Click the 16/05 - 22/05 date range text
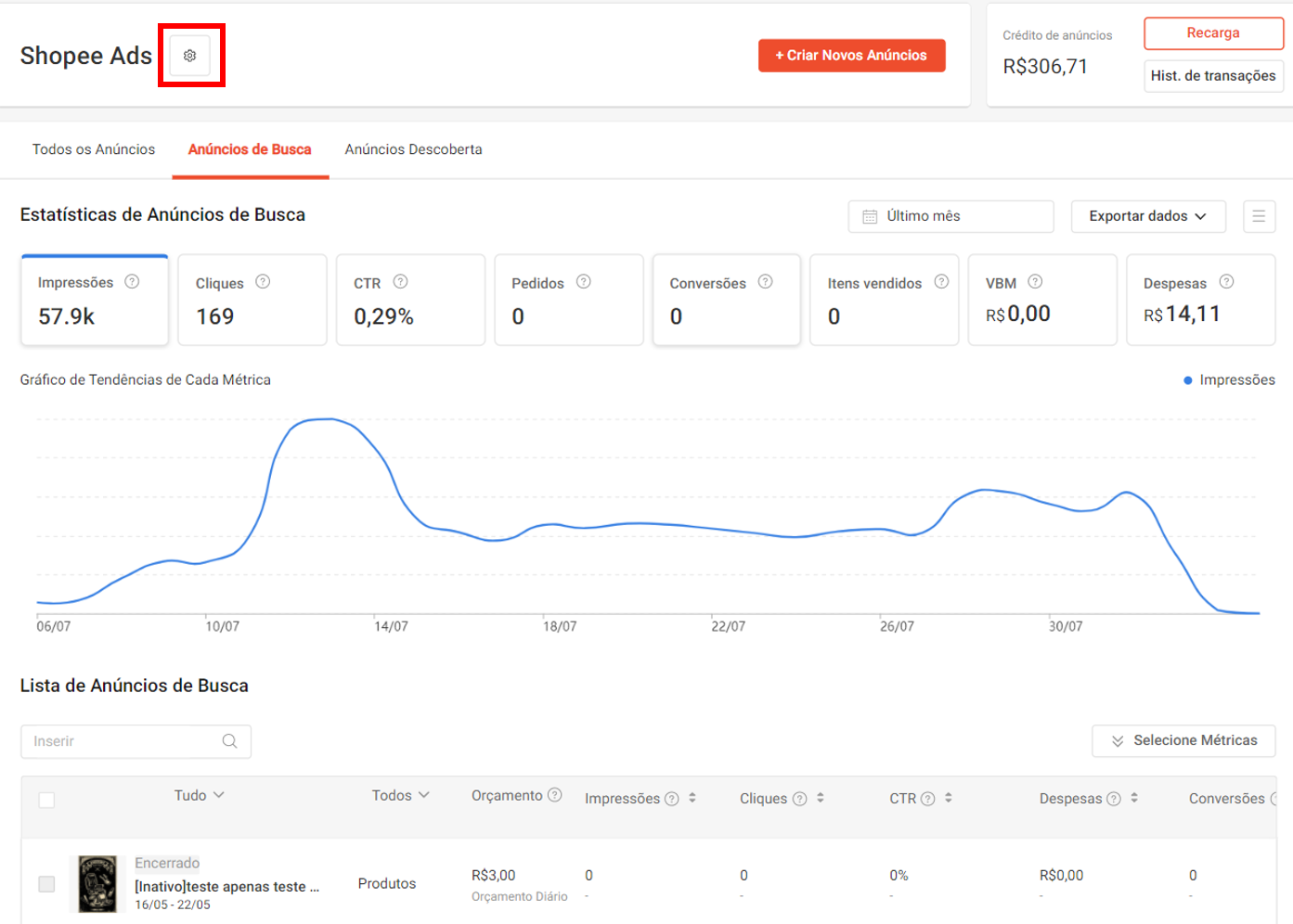The width and height of the screenshot is (1293, 924). click(x=173, y=905)
